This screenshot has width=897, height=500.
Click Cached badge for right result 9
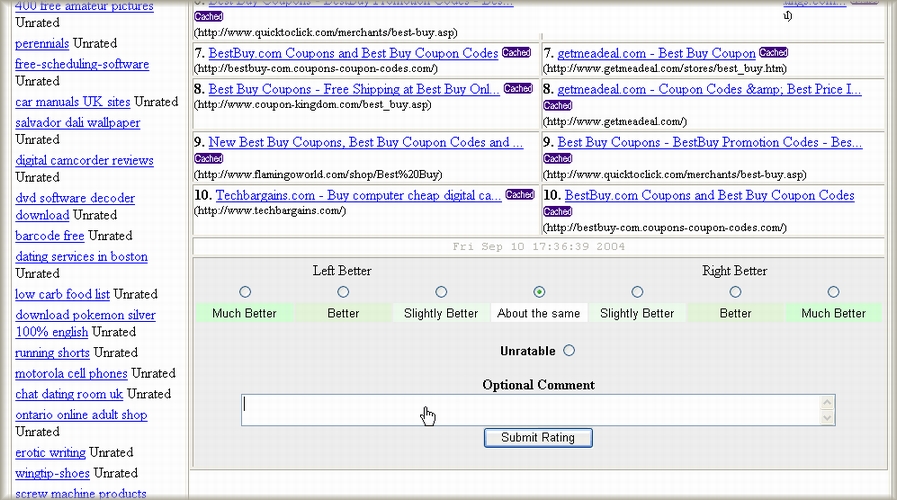click(x=557, y=158)
